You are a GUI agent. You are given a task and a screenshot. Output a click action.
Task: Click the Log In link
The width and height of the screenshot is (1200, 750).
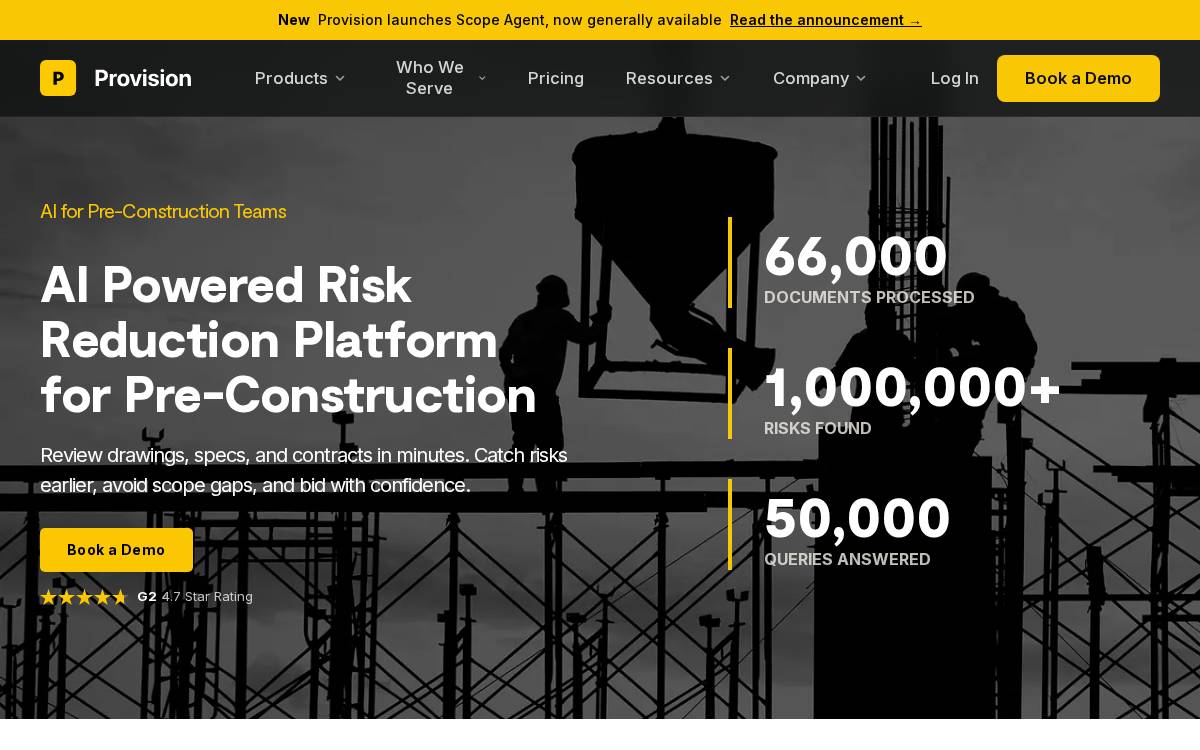click(955, 78)
